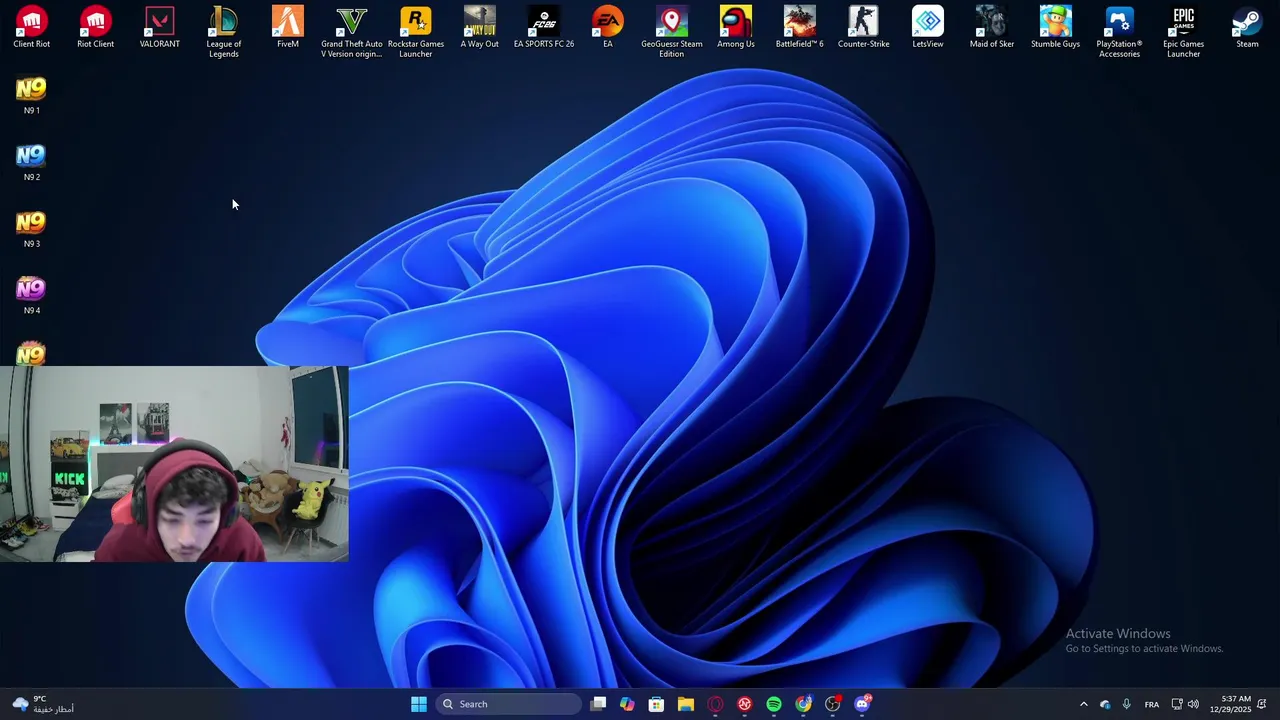Open File Explorer from the taskbar
Screen dimensions: 1280x720
pyautogui.click(x=685, y=704)
